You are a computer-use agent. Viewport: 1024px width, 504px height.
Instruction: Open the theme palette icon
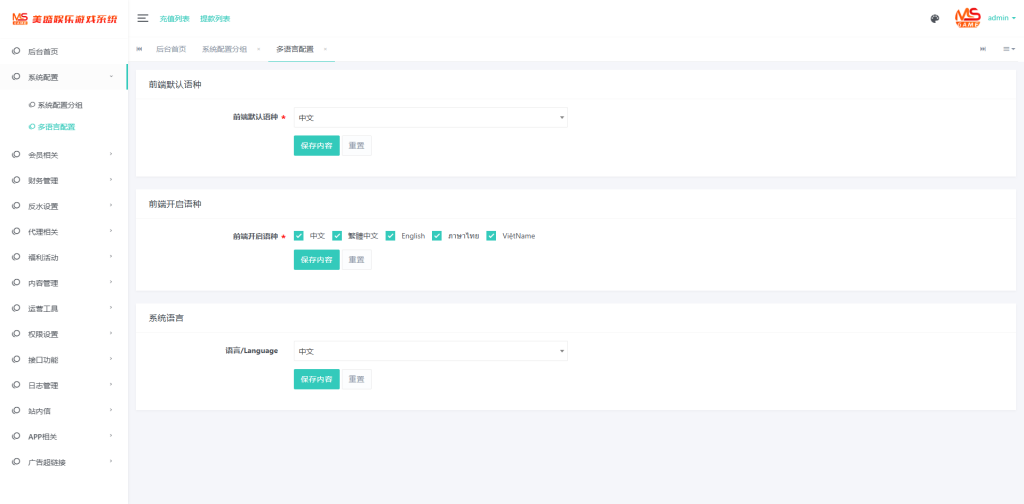[935, 18]
